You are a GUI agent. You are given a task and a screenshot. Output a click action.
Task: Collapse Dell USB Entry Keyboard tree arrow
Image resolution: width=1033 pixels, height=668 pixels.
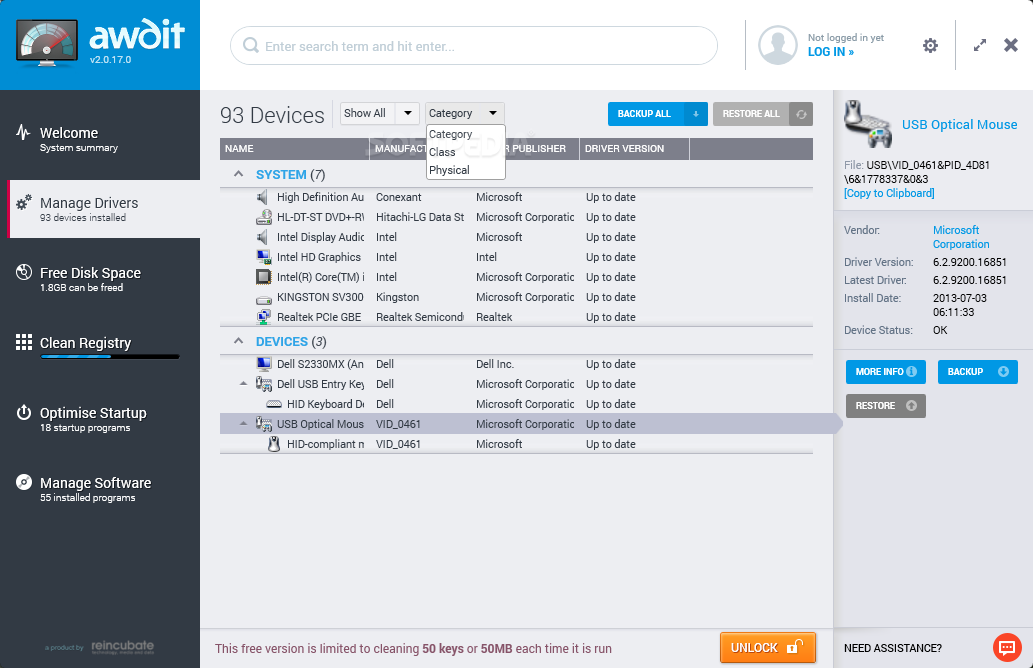point(244,383)
